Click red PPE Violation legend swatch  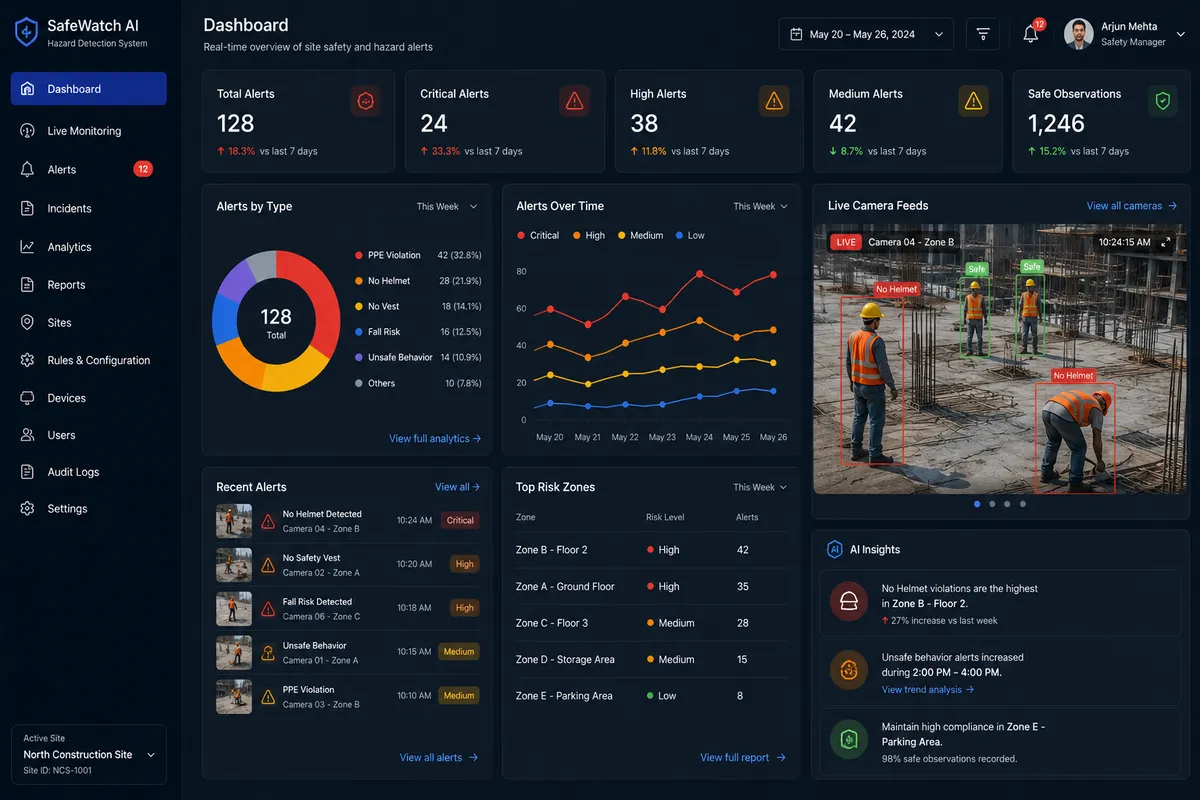[x=359, y=256]
